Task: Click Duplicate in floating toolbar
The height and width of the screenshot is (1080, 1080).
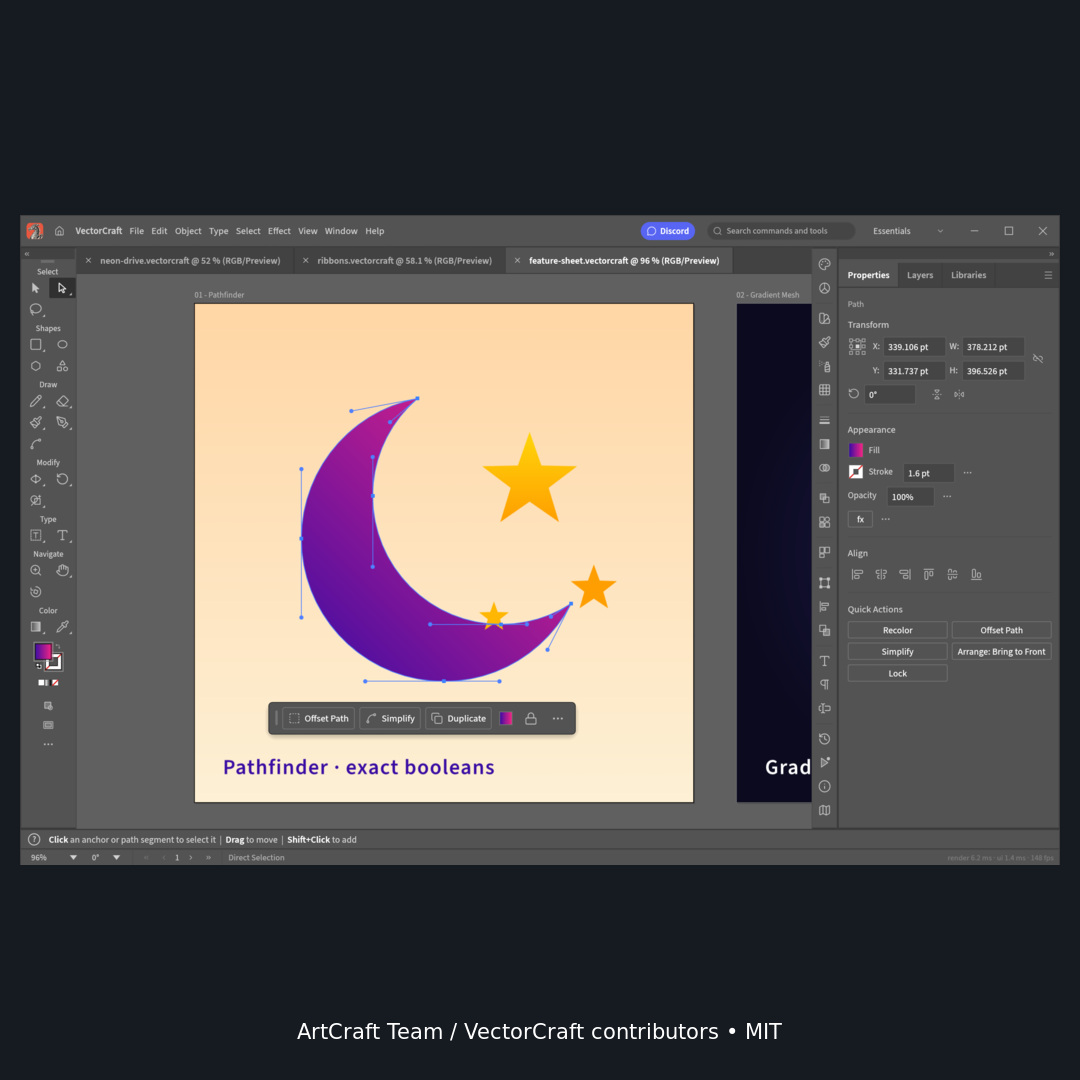Action: tap(459, 718)
